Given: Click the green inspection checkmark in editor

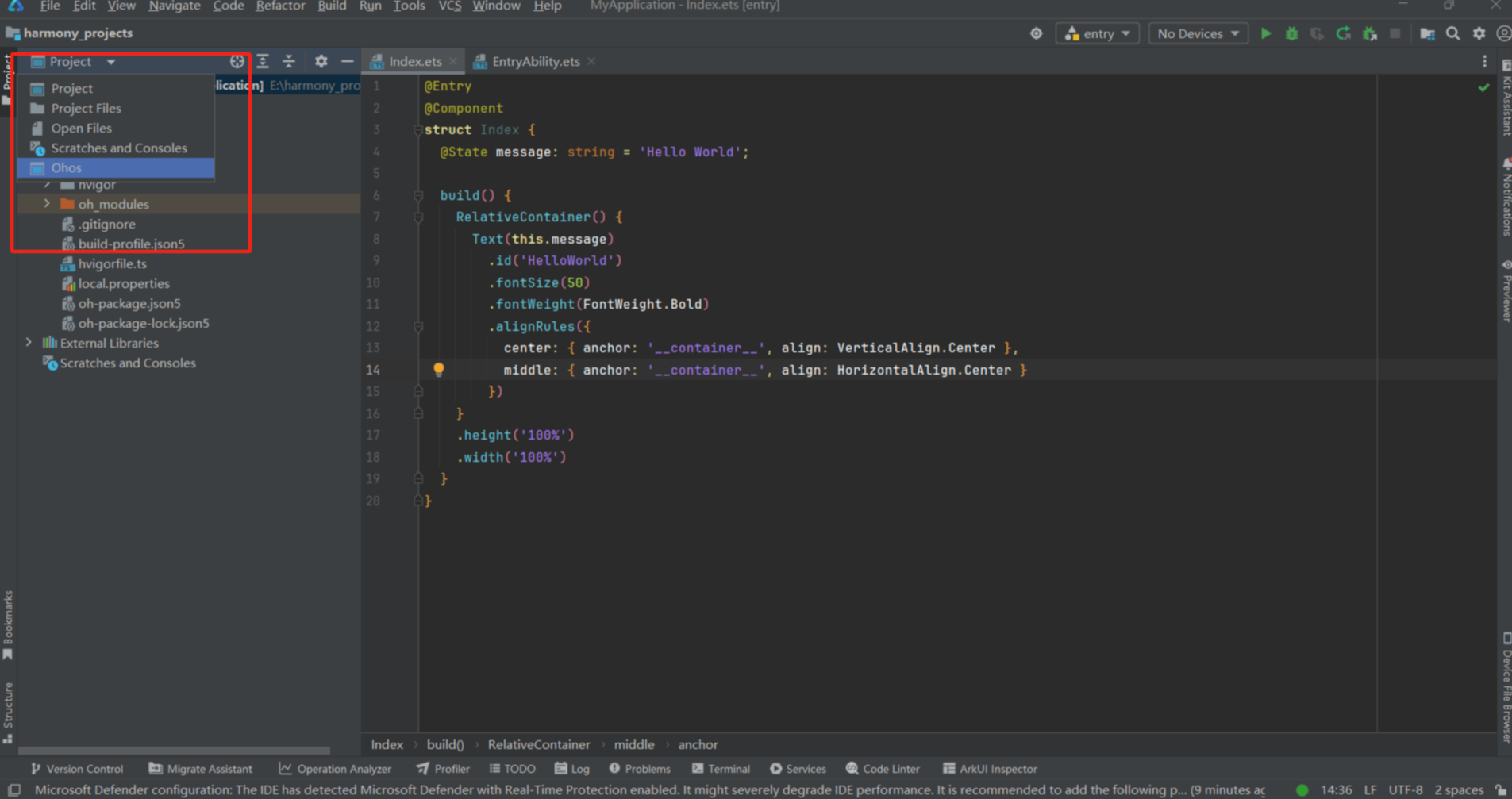Looking at the screenshot, I should [x=1483, y=87].
